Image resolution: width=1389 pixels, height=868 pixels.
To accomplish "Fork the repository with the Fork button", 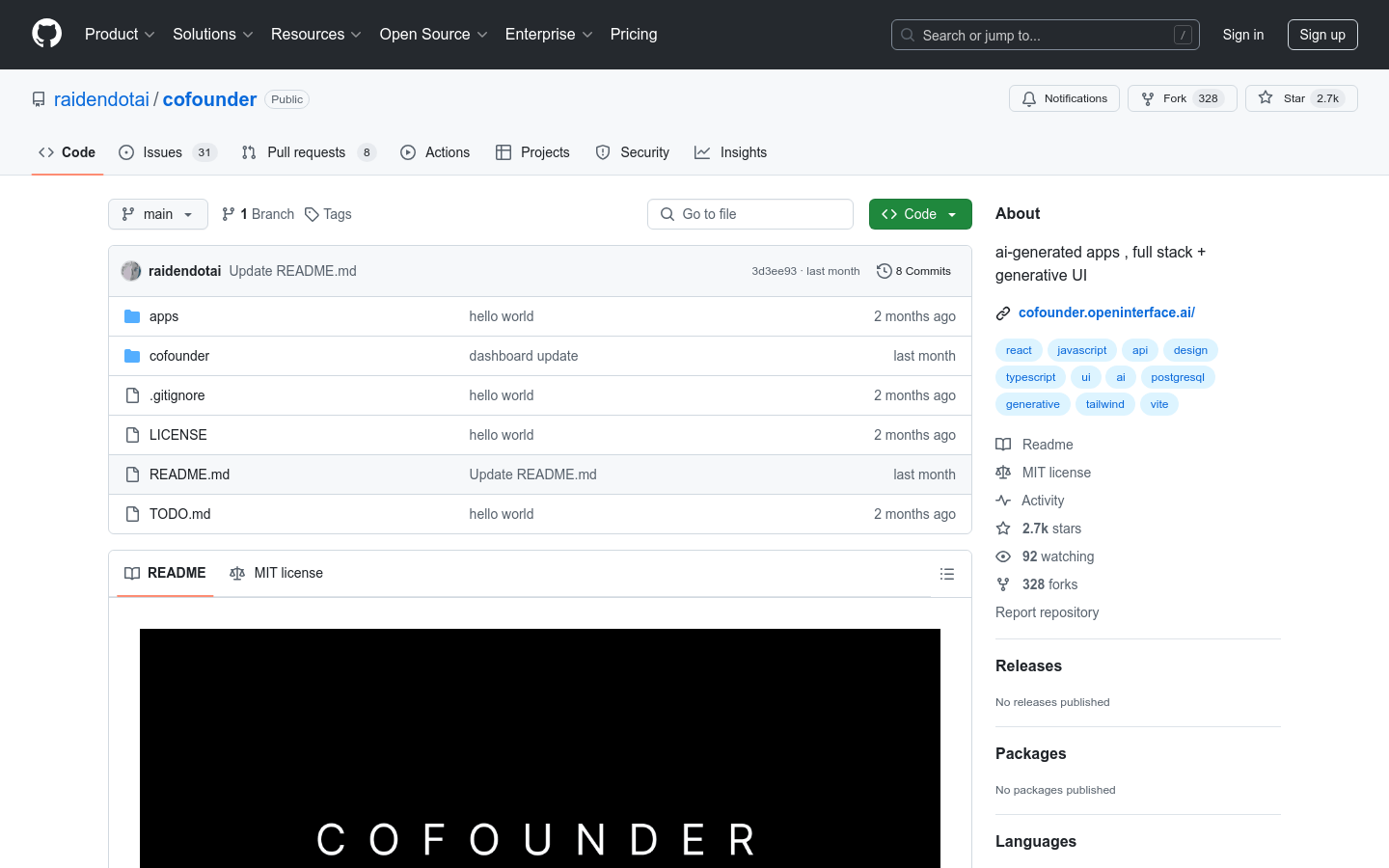I will point(1182,98).
